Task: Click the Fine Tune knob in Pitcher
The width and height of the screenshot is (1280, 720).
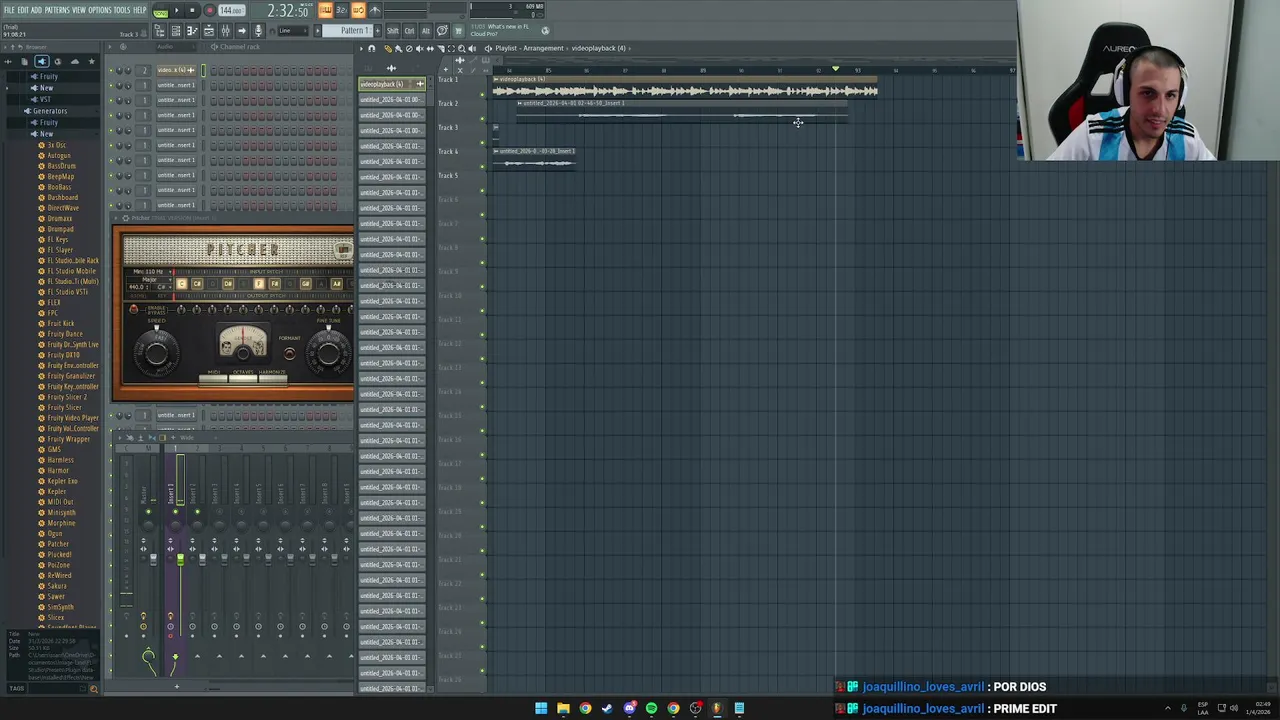Action: click(329, 351)
